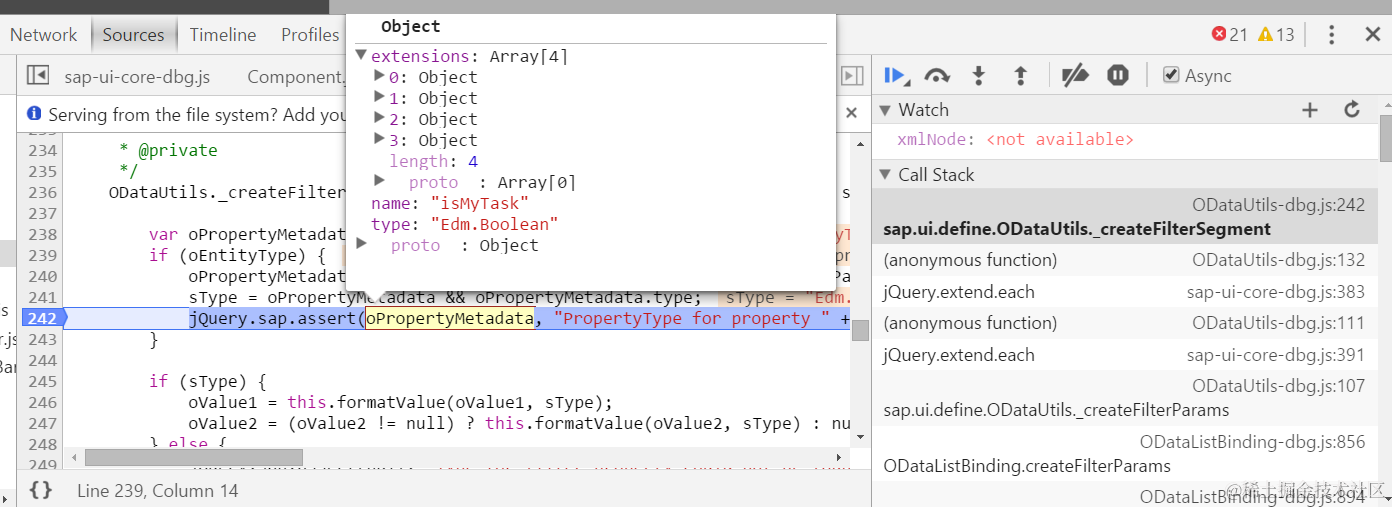Viewport: 1392px width, 507px height.
Task: Click the type: "Edm.Boolean" property
Action: coord(464,224)
